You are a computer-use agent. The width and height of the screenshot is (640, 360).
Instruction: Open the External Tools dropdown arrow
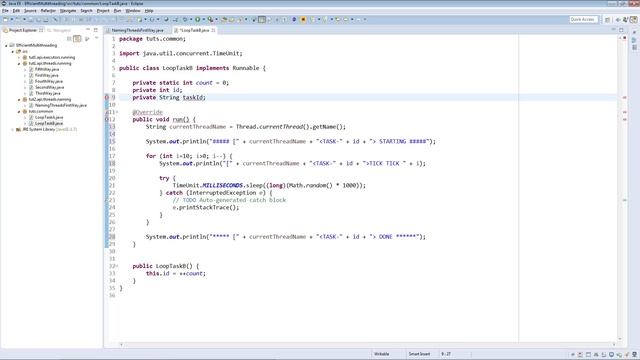click(x=216, y=19)
